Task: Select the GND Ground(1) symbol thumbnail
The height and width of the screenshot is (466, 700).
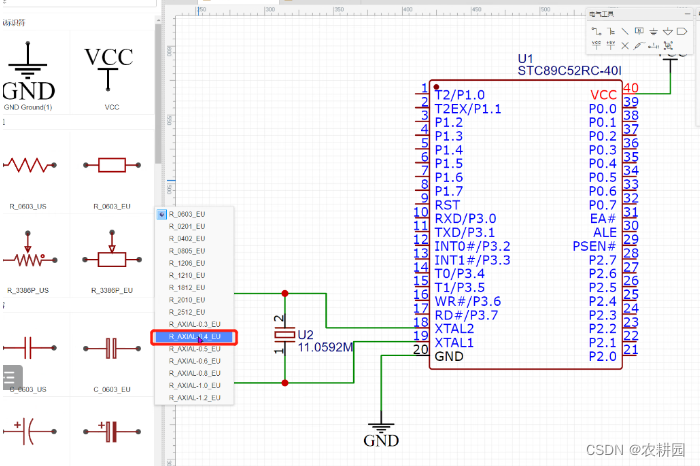Action: pos(28,72)
